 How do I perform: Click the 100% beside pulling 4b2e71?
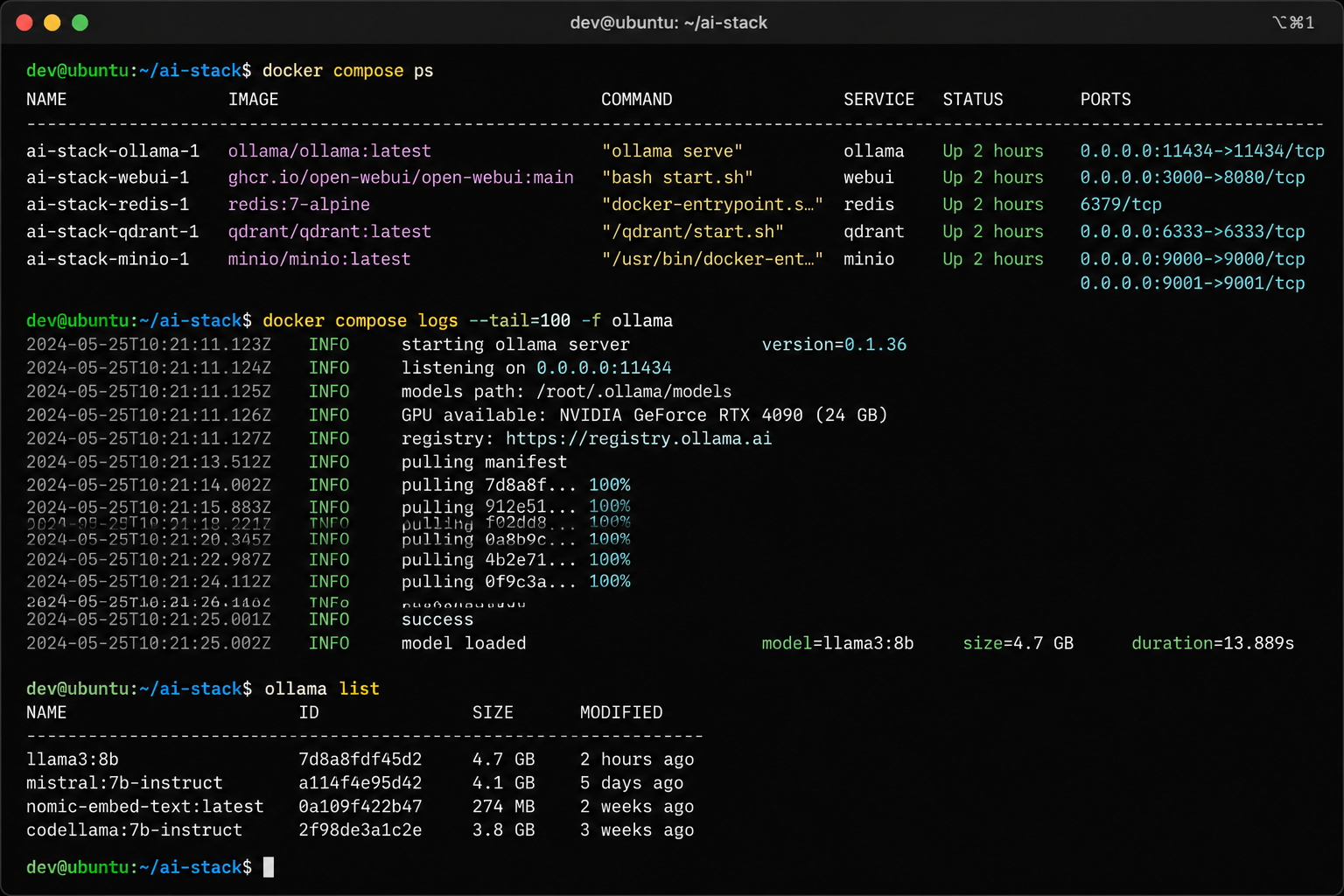click(x=610, y=560)
